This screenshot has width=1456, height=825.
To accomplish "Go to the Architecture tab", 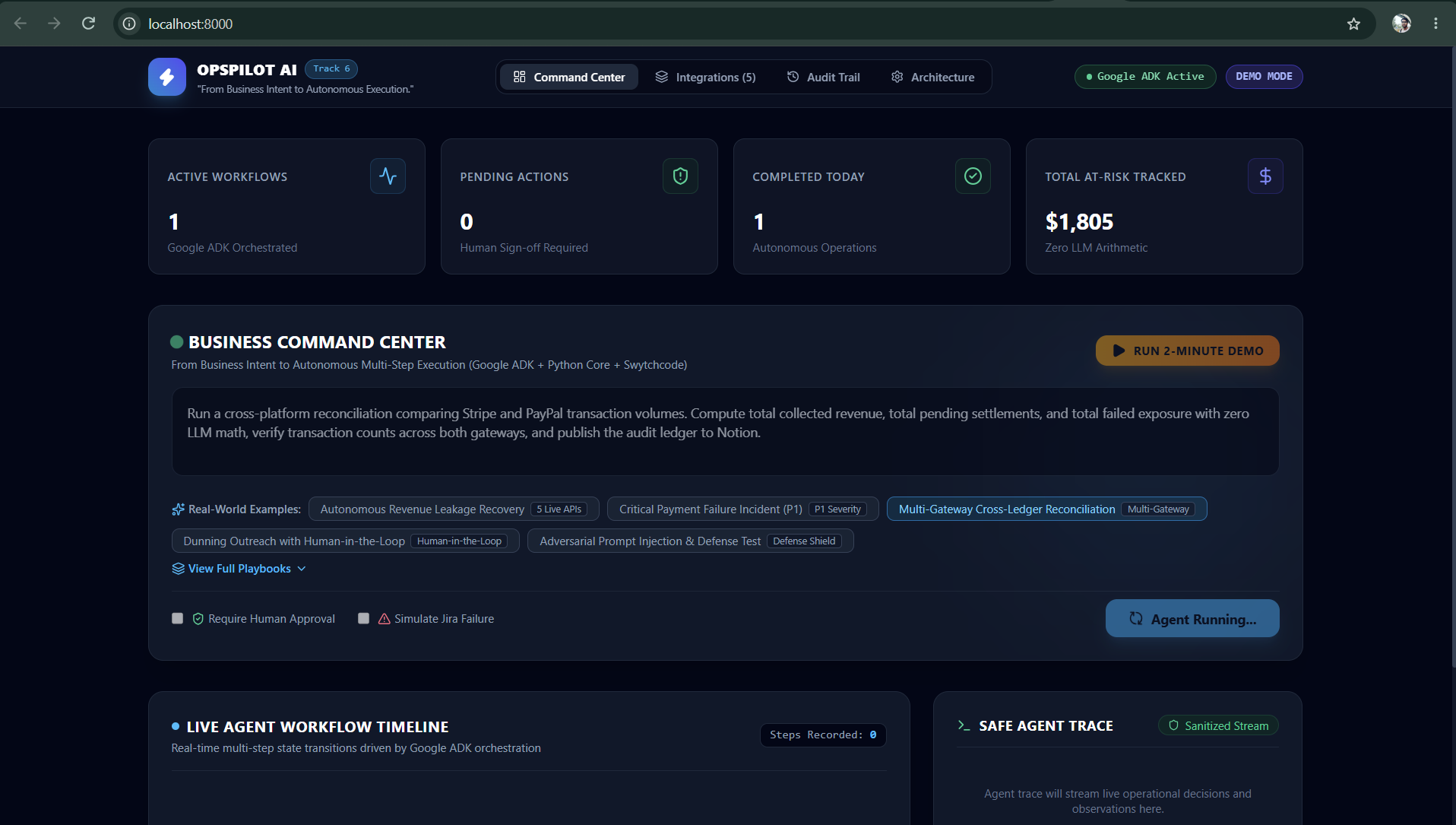I will (x=932, y=77).
